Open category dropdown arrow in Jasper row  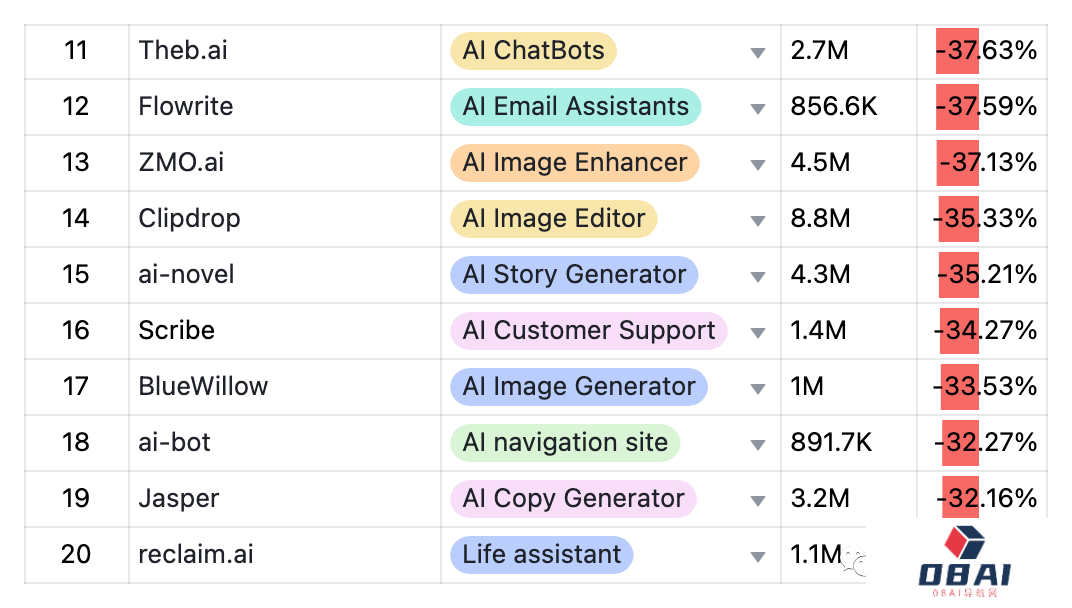tap(757, 501)
